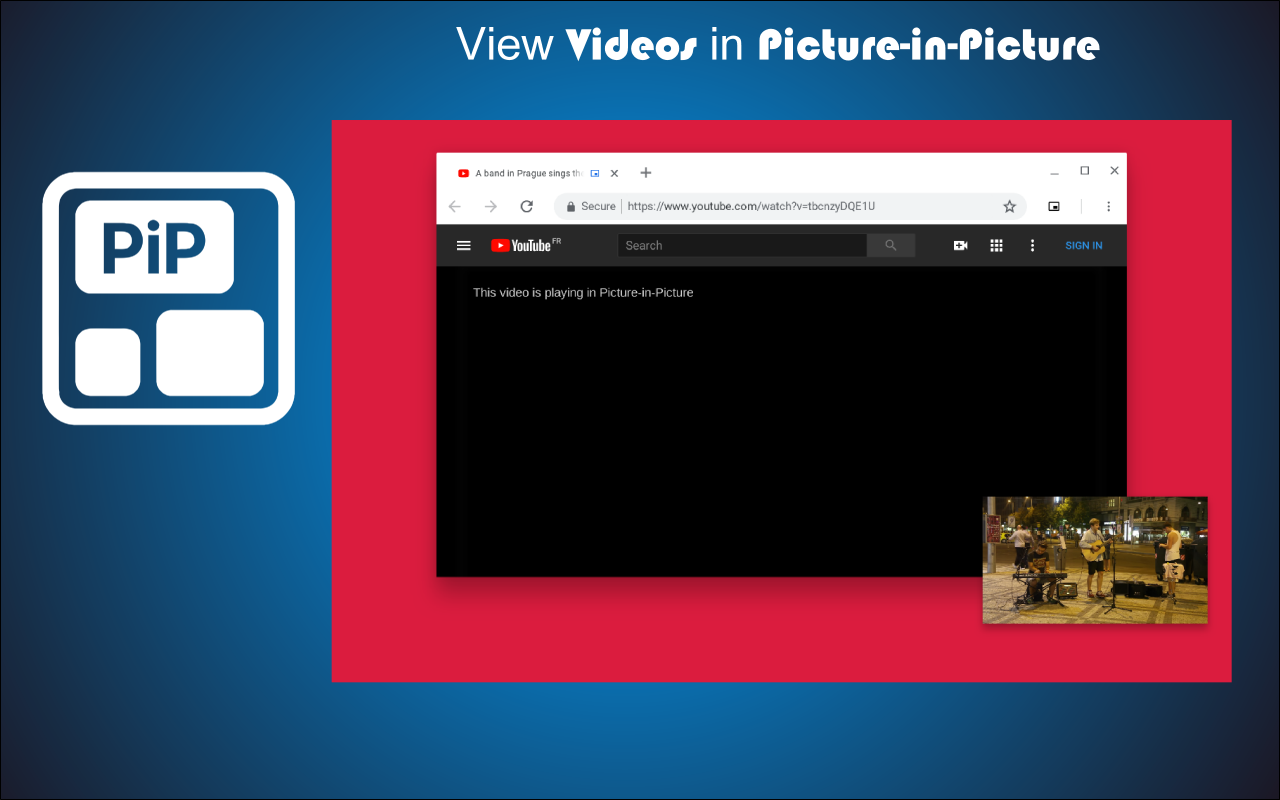1280x800 pixels.
Task: Open the YouTube apps grid icon
Action: [996, 245]
